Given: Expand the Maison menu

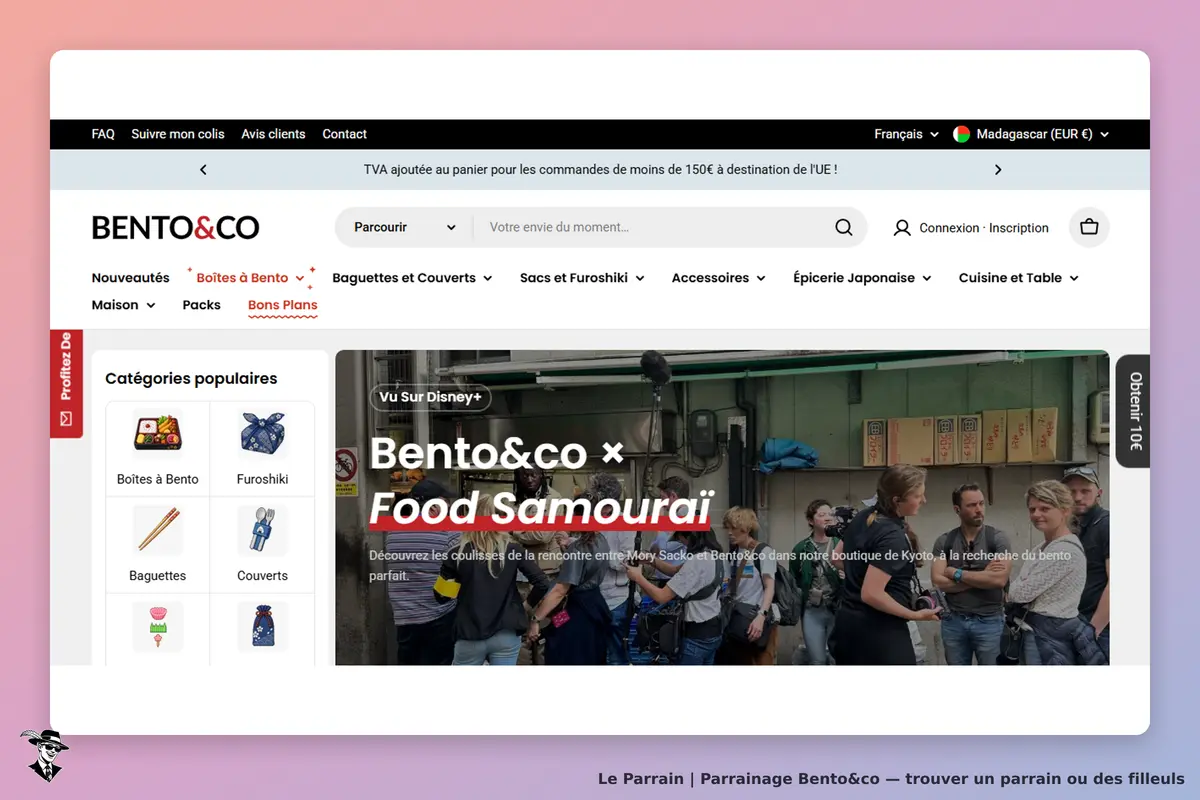Looking at the screenshot, I should coord(123,305).
